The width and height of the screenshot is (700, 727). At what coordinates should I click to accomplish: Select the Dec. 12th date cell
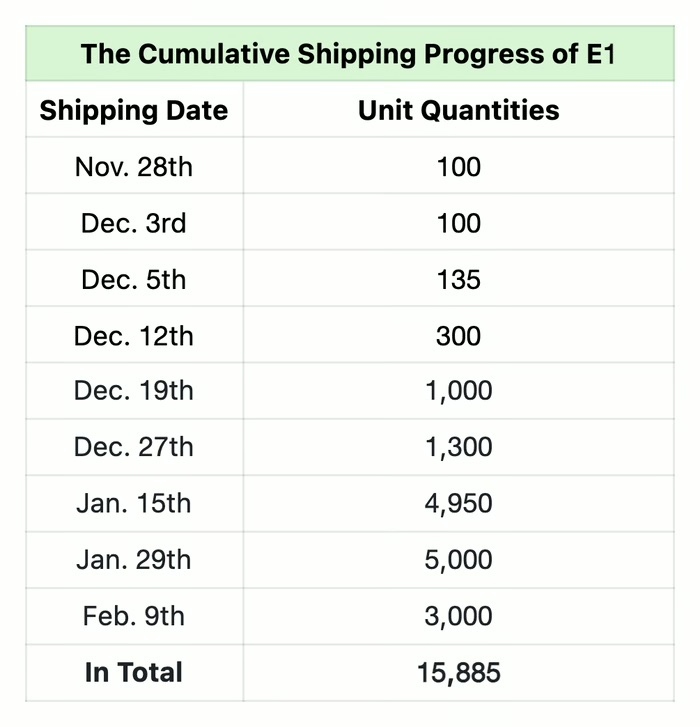[134, 335]
